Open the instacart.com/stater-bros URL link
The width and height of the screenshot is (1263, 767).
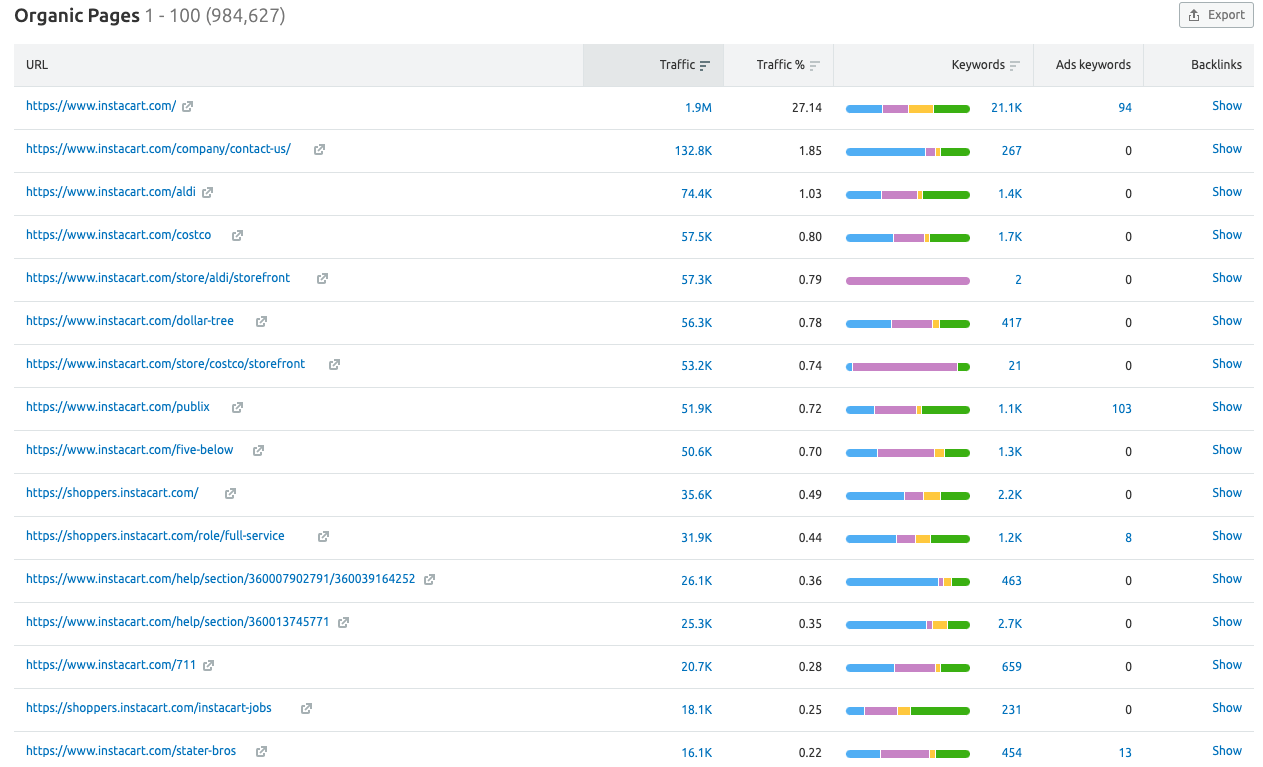(x=131, y=751)
